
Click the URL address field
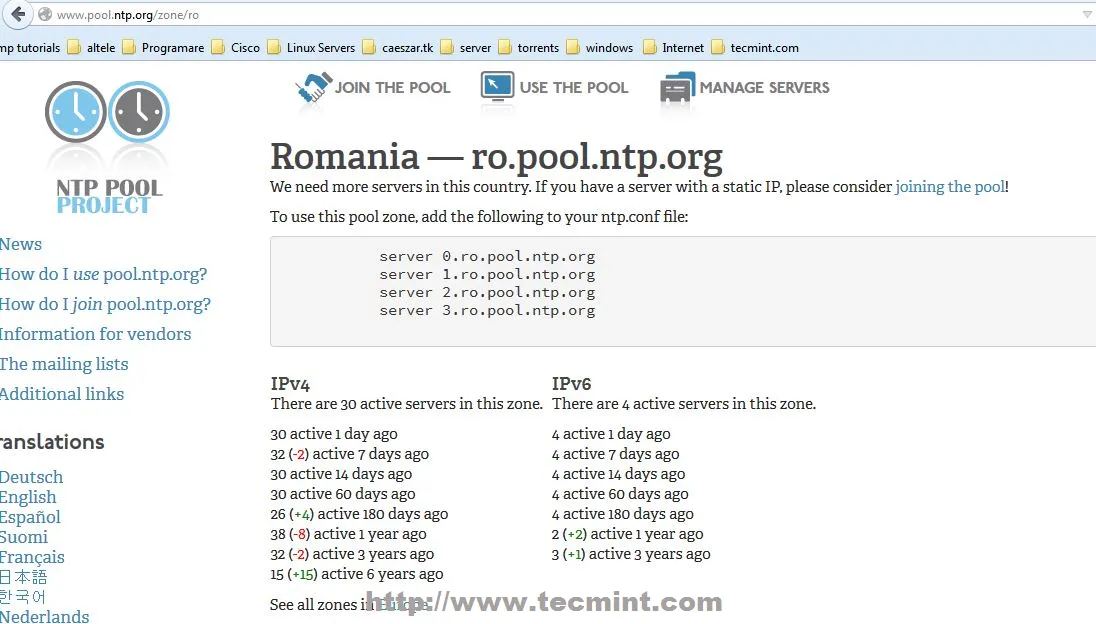pos(500,15)
